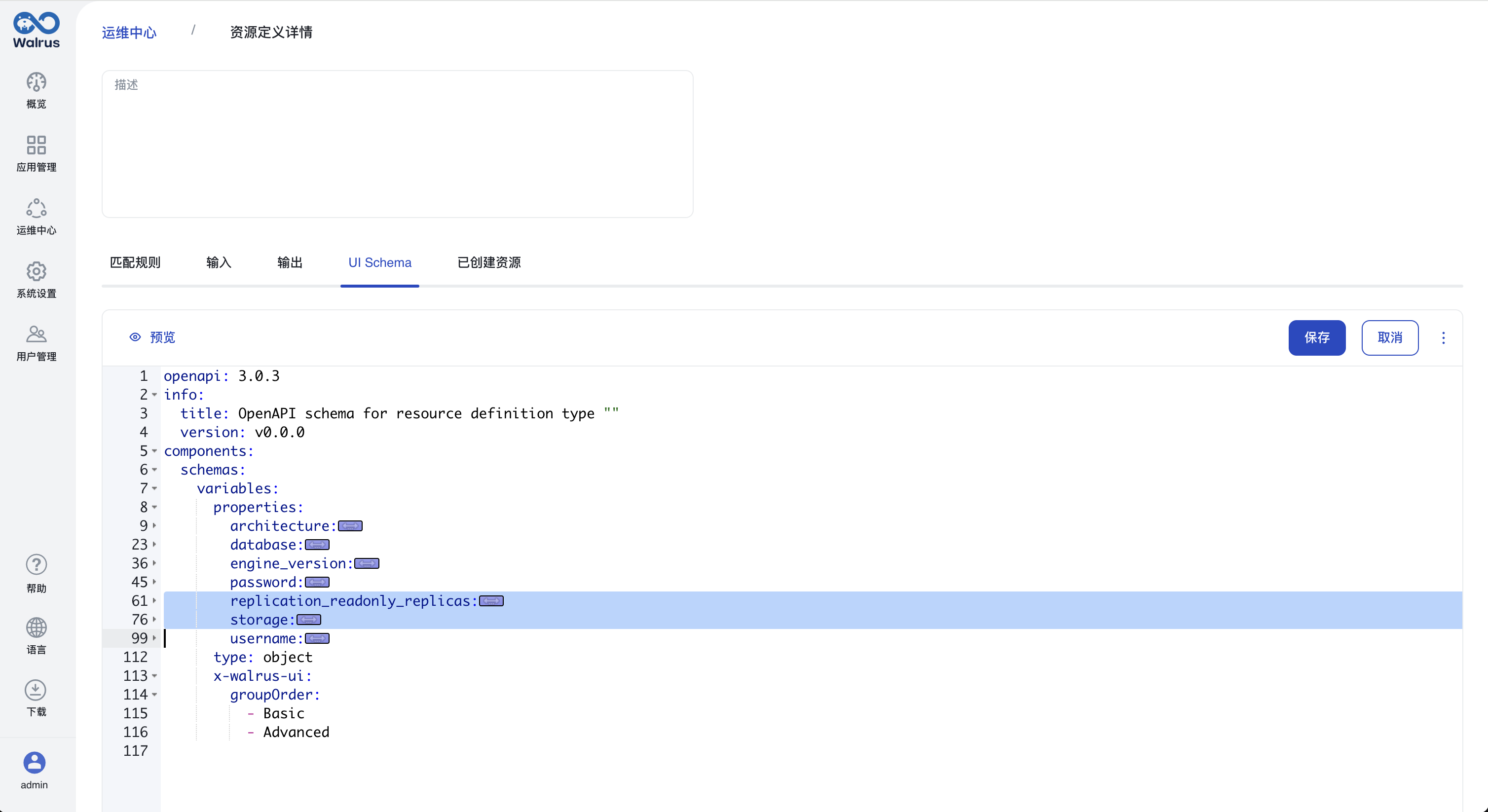Select the UI Schema tab

(379, 262)
